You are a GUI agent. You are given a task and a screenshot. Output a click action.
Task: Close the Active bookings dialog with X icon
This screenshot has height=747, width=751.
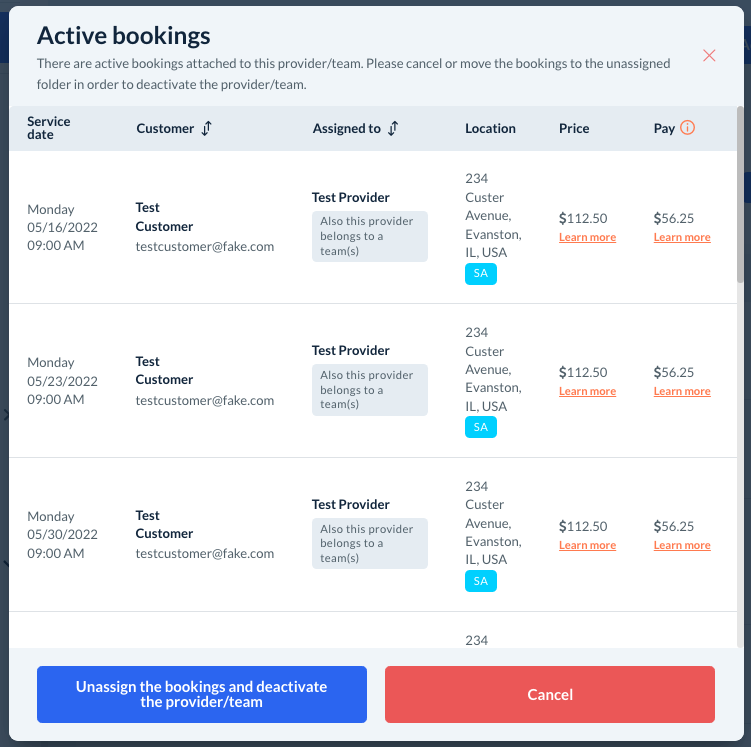[709, 56]
